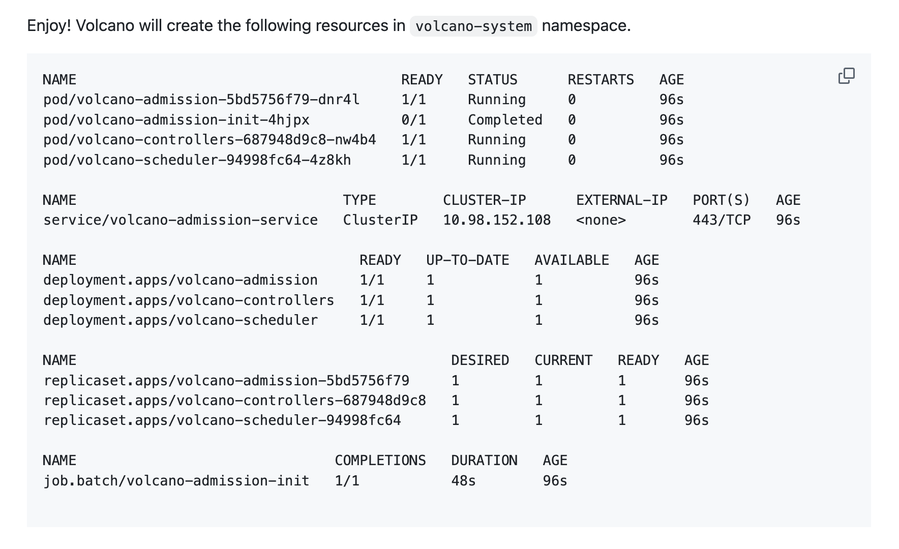Click the 0/1 ready value

(x=413, y=120)
